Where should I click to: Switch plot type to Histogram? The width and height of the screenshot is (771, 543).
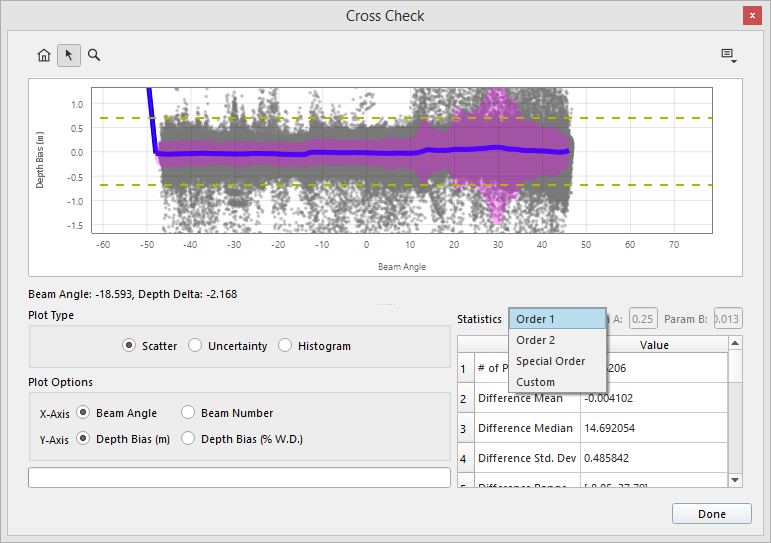coord(285,346)
